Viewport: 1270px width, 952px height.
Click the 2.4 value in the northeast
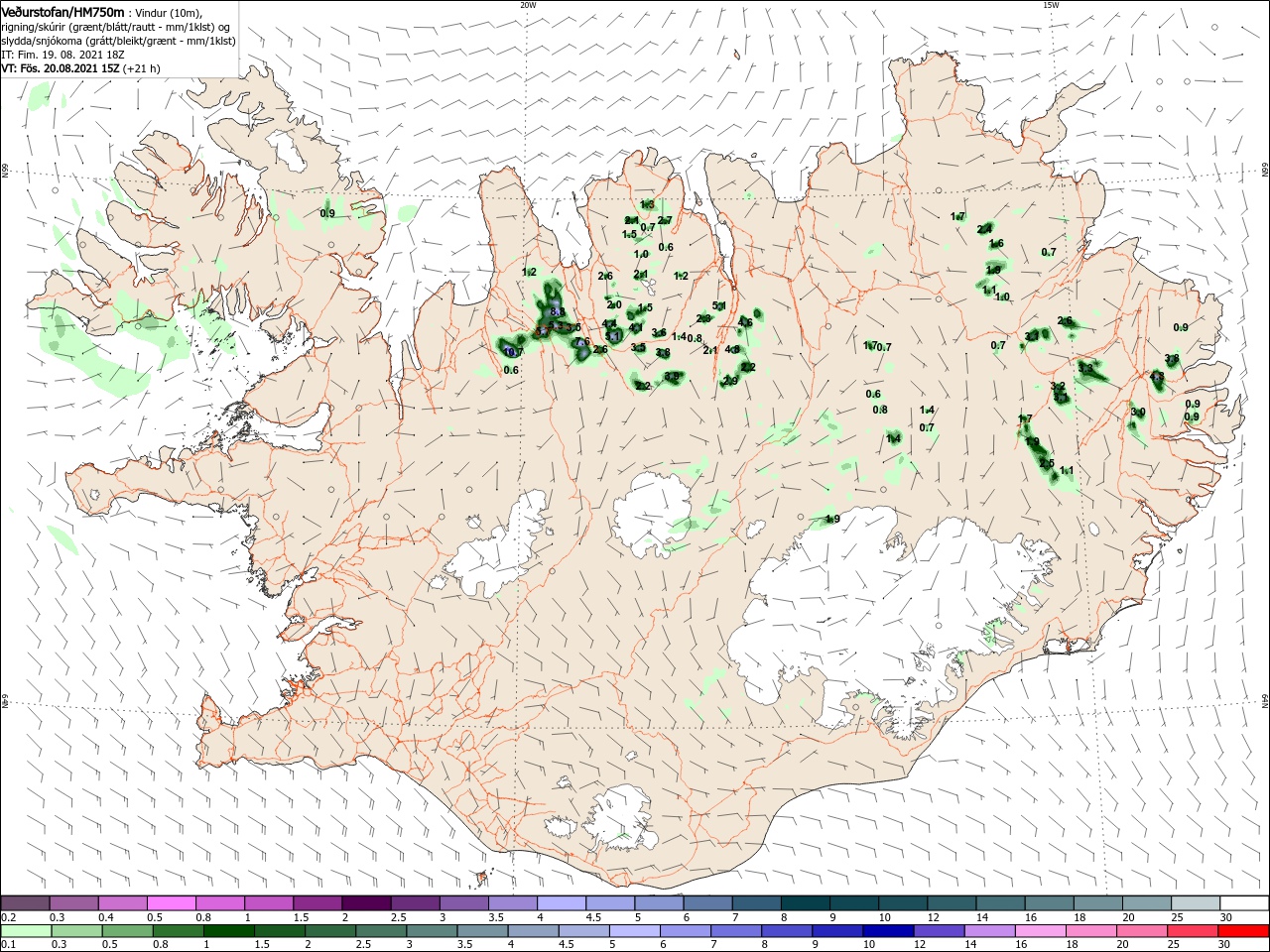click(984, 229)
